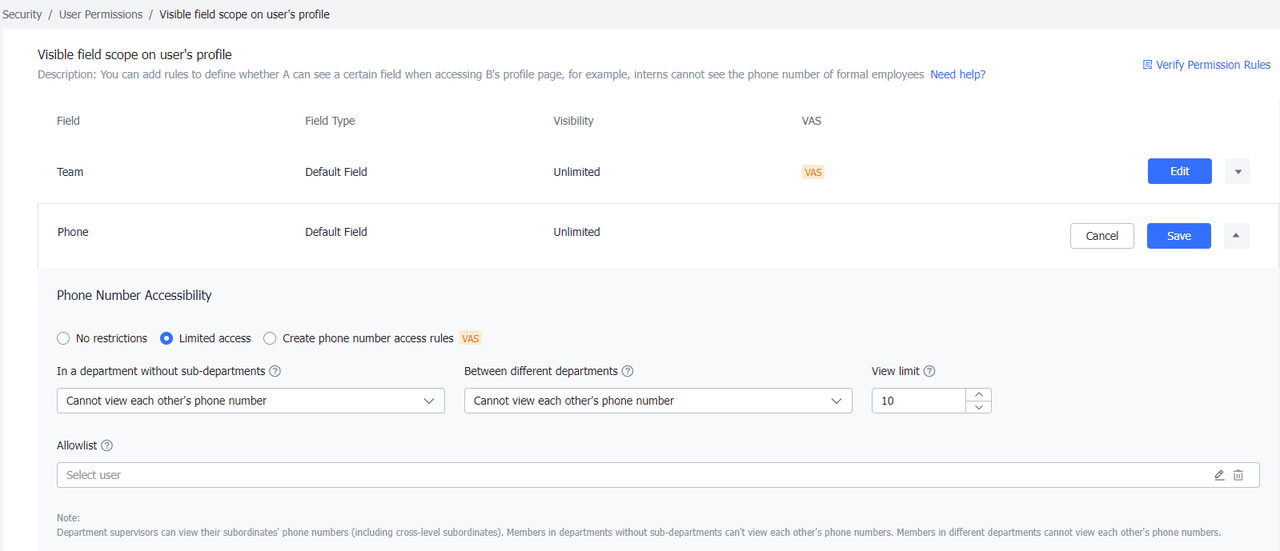This screenshot has width=1280, height=551.
Task: Click help icon next to View limit
Action: [x=929, y=371]
